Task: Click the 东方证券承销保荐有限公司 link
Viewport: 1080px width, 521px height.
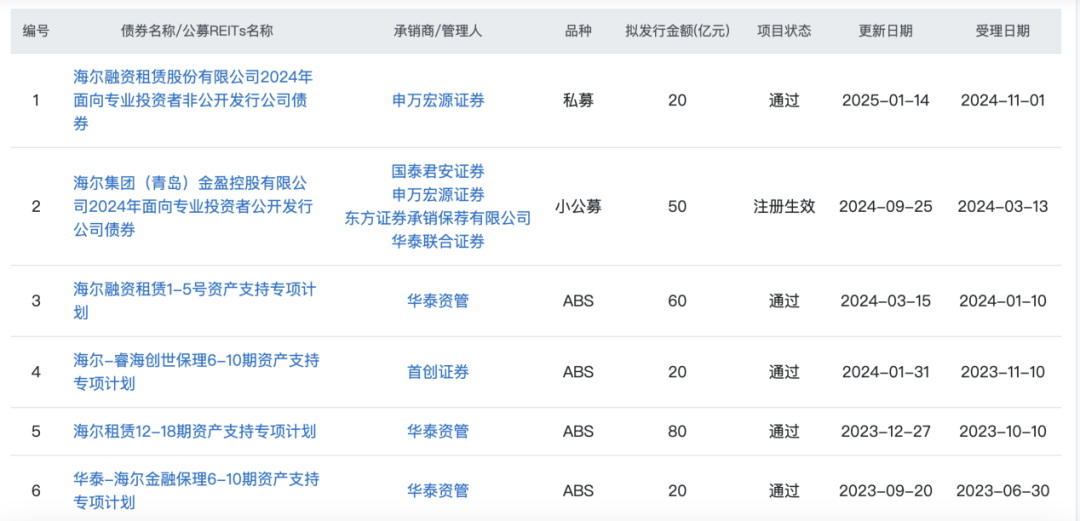Action: (x=438, y=218)
